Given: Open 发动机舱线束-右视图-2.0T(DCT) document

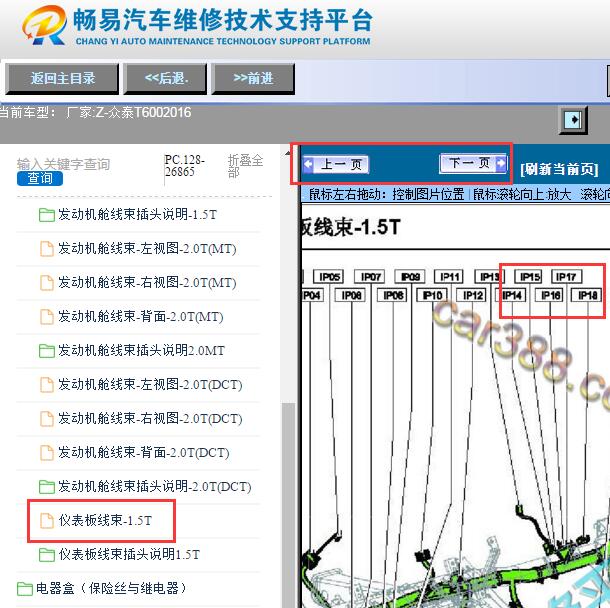Looking at the screenshot, I should tap(150, 419).
